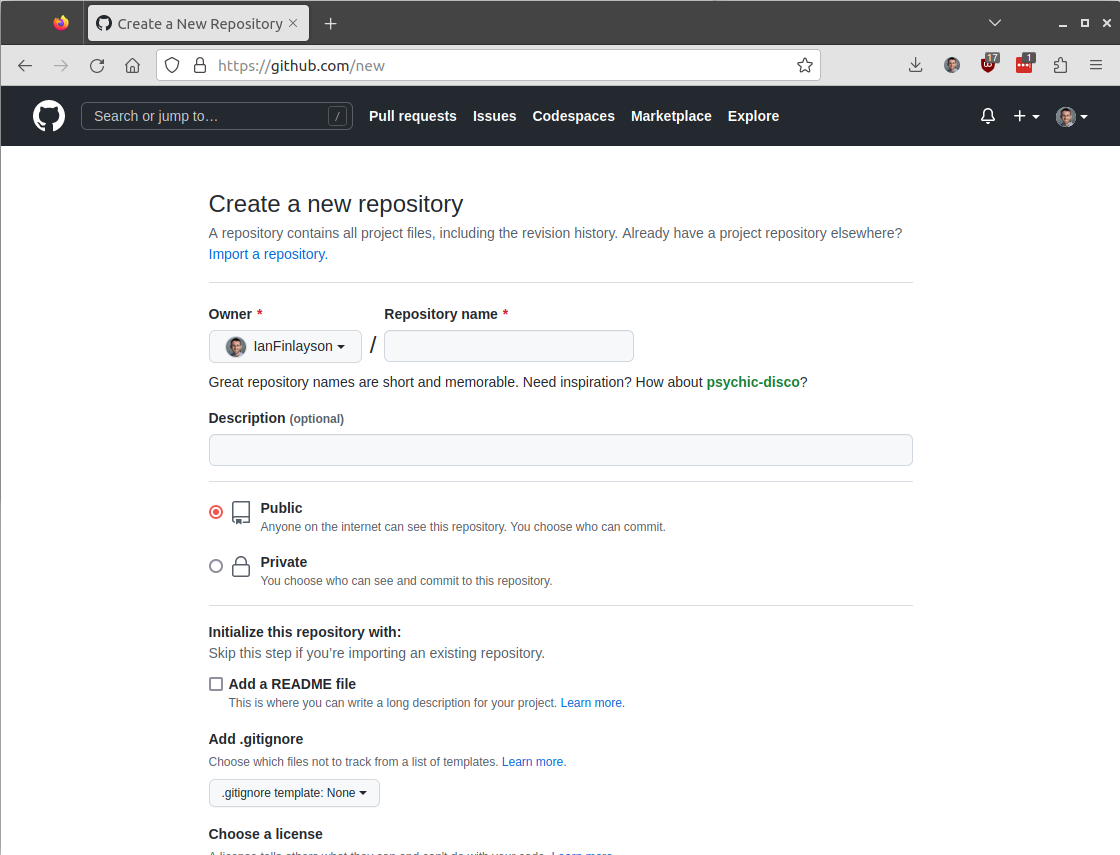Screen dimensions: 1120x855
Task: Reload the page
Action: [97, 66]
